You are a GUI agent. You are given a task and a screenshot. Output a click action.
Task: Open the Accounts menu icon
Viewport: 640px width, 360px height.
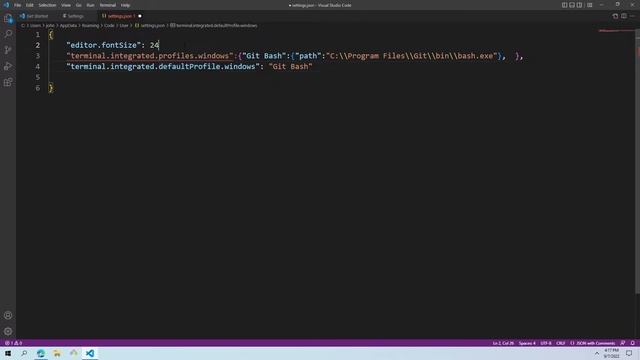point(8,315)
